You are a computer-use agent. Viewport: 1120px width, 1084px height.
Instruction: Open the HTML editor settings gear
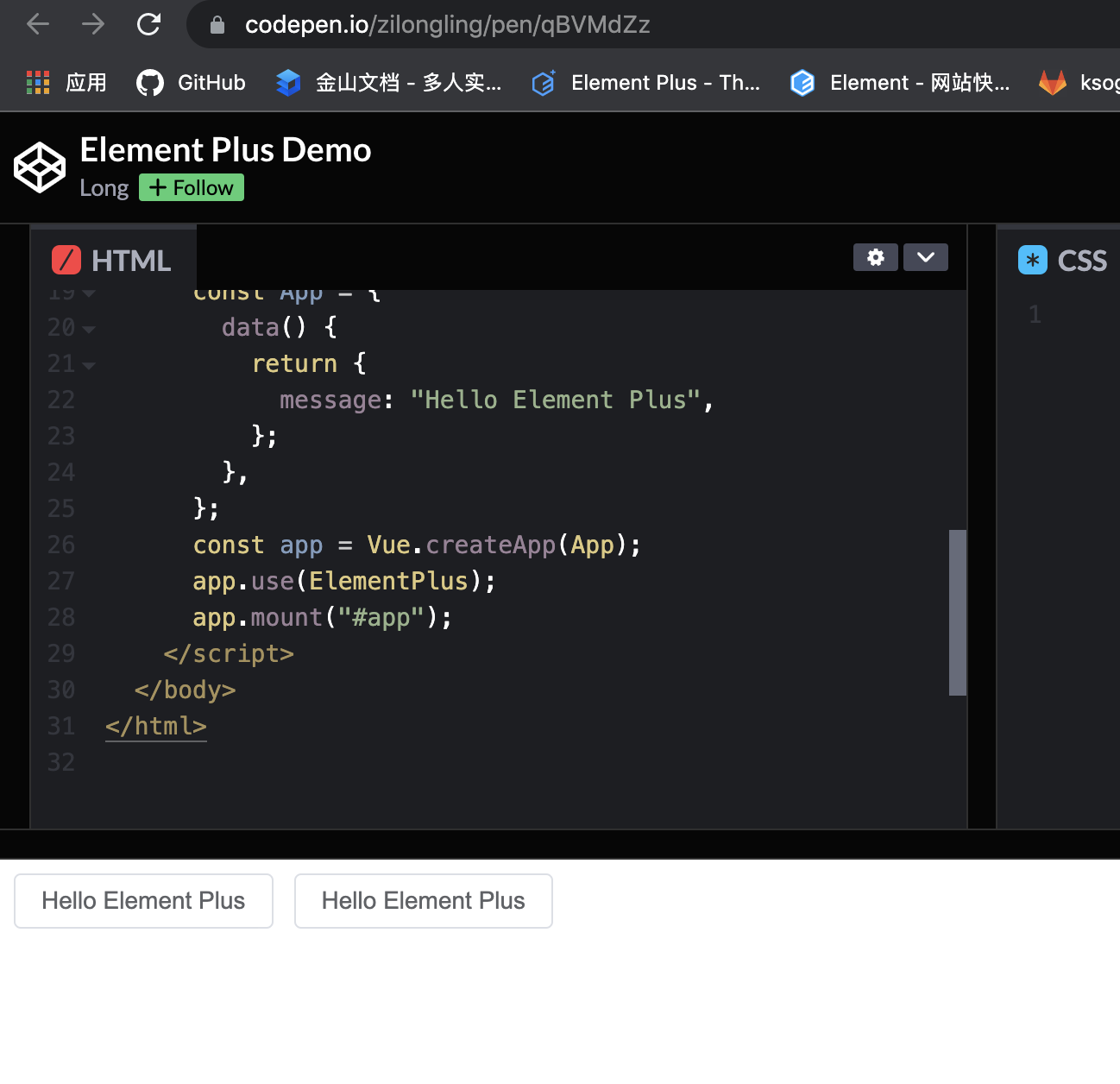coord(875,257)
